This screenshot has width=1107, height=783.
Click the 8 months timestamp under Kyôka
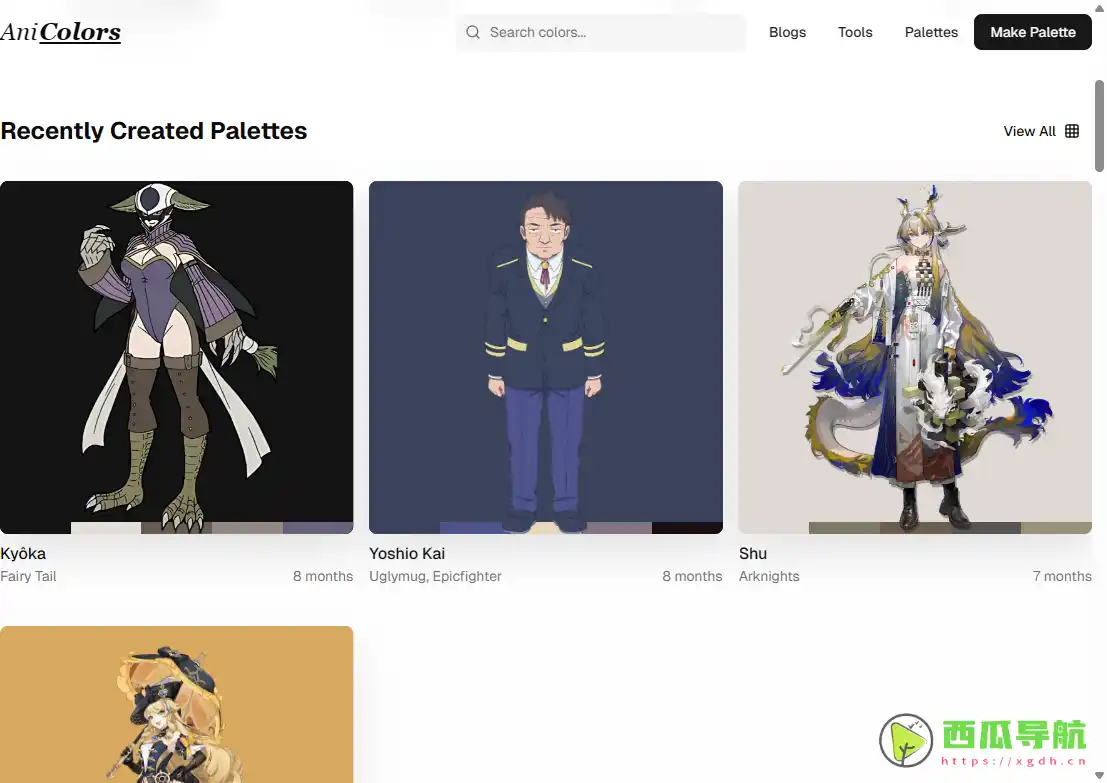[x=323, y=576]
